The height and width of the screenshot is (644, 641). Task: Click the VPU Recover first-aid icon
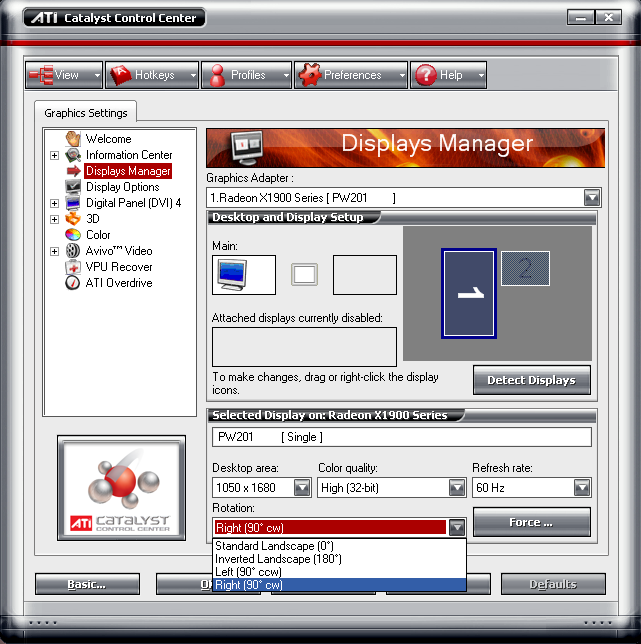coord(73,267)
